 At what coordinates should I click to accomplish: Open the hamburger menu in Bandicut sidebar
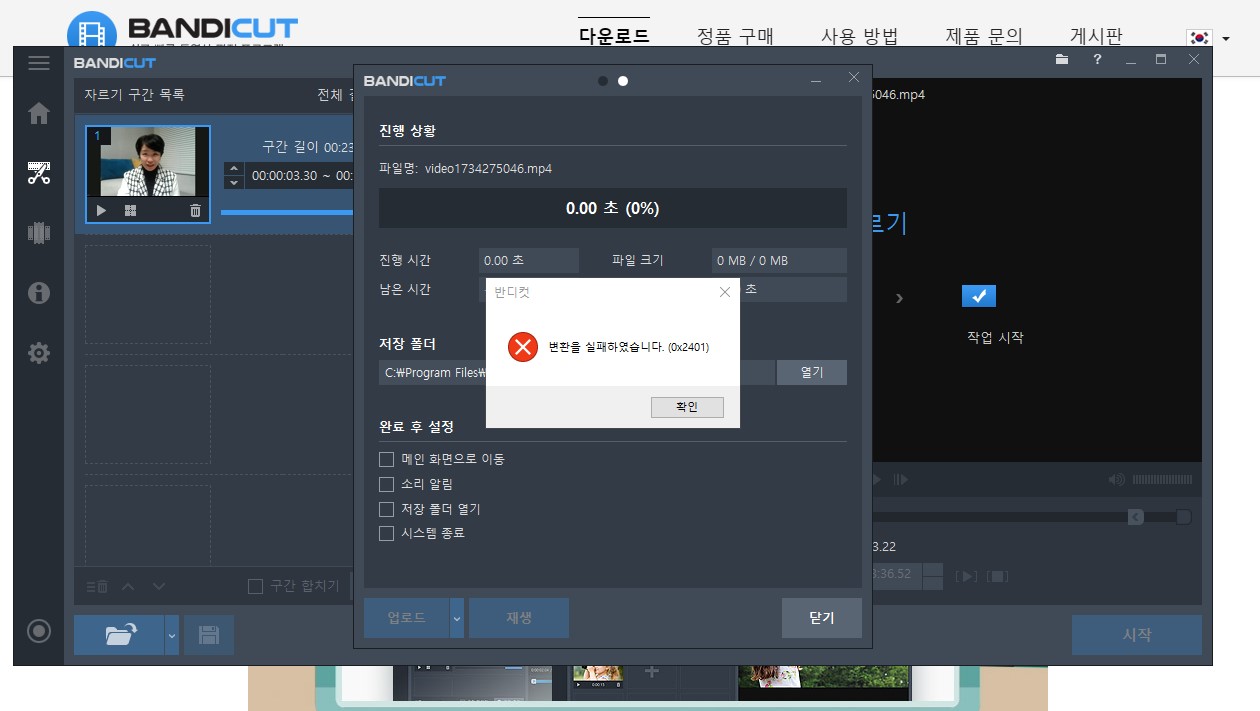(x=39, y=63)
